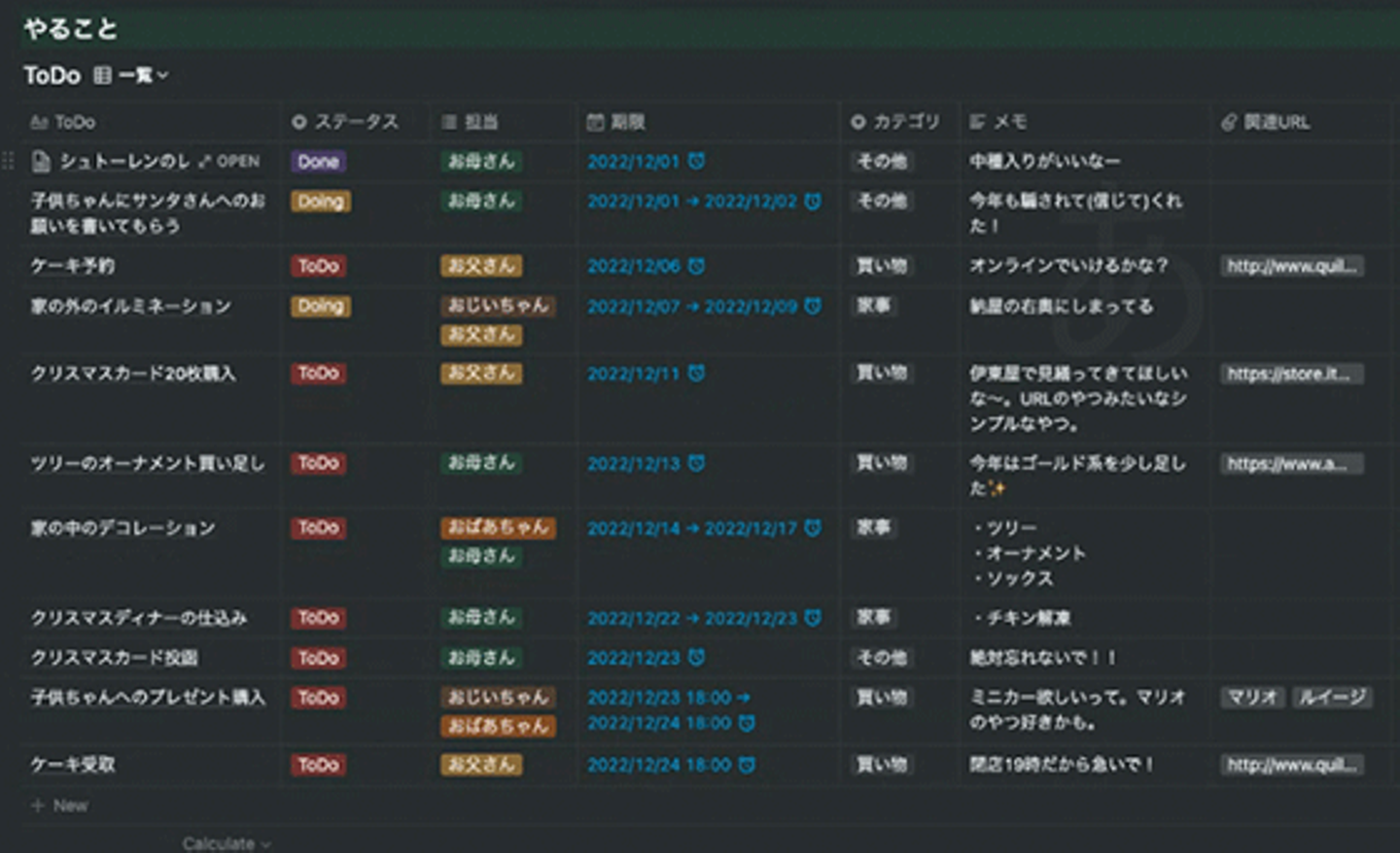Click the ToDo database title
Screen dimensions: 1400x853
coord(52,75)
